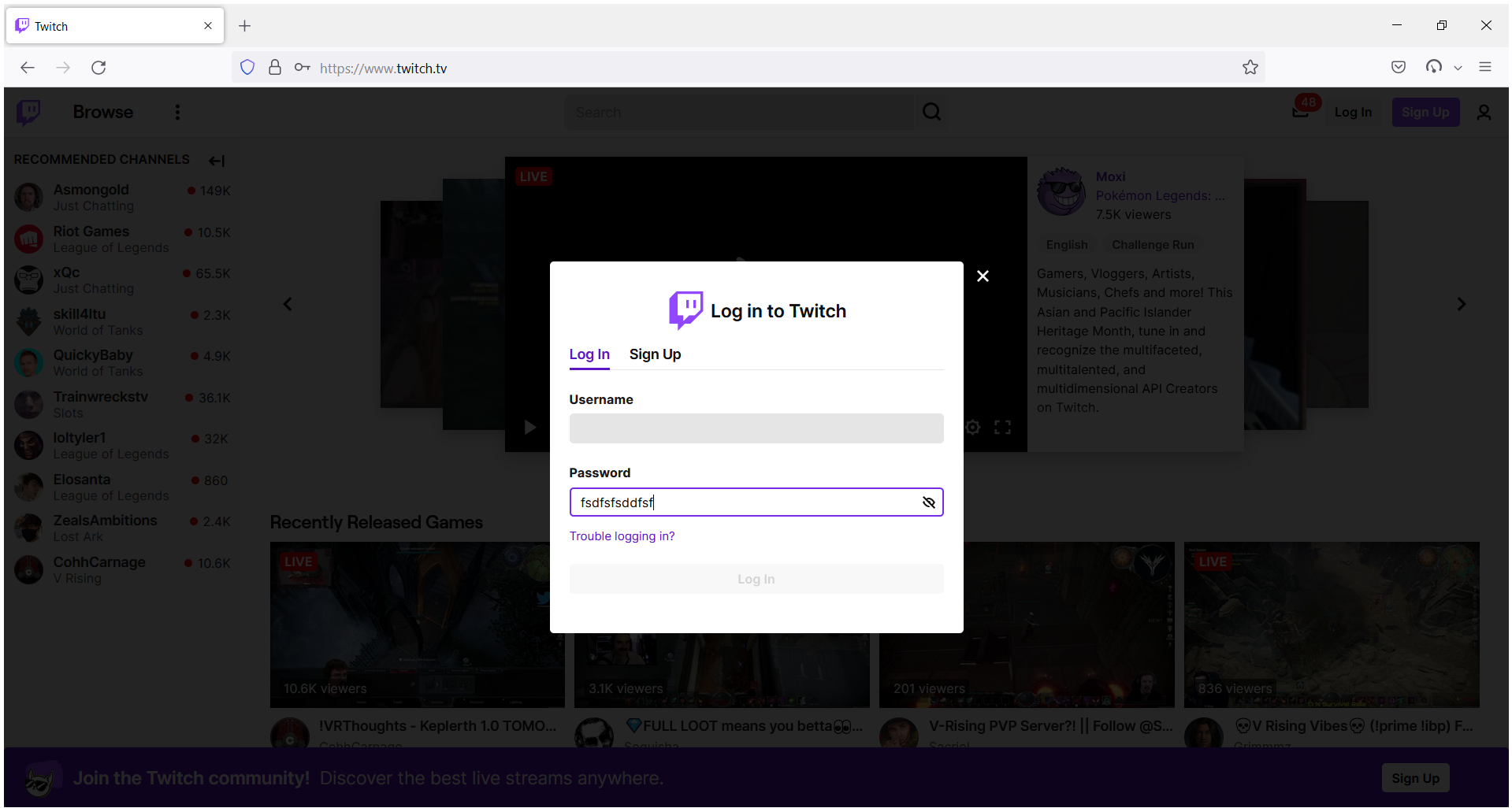Enter fullscreen on featured player
1512x808 pixels.
(1002, 427)
